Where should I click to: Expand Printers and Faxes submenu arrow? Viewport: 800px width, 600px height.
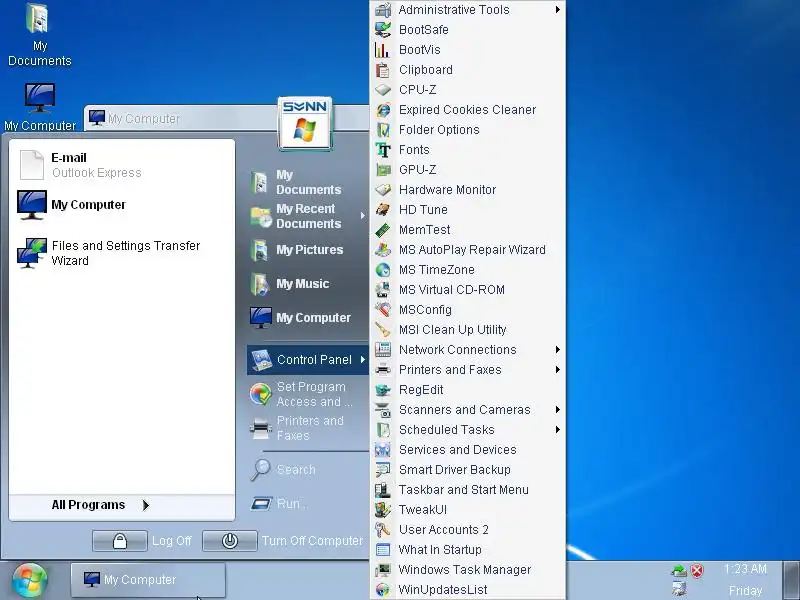pos(558,369)
